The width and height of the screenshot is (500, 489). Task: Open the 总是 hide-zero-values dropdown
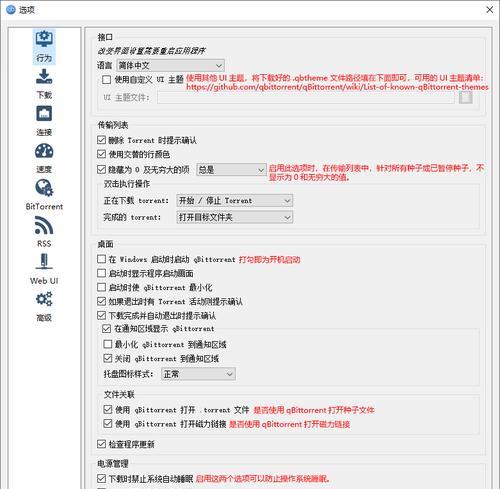[x=231, y=170]
